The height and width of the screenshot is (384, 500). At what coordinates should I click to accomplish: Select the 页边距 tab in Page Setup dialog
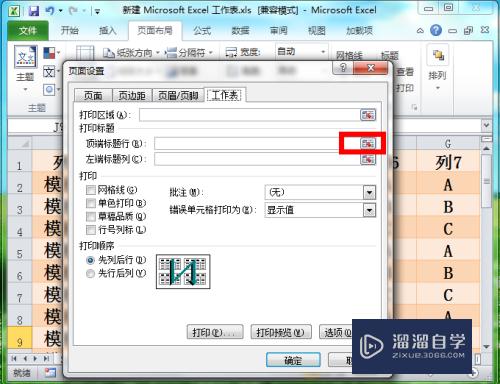coord(132,96)
